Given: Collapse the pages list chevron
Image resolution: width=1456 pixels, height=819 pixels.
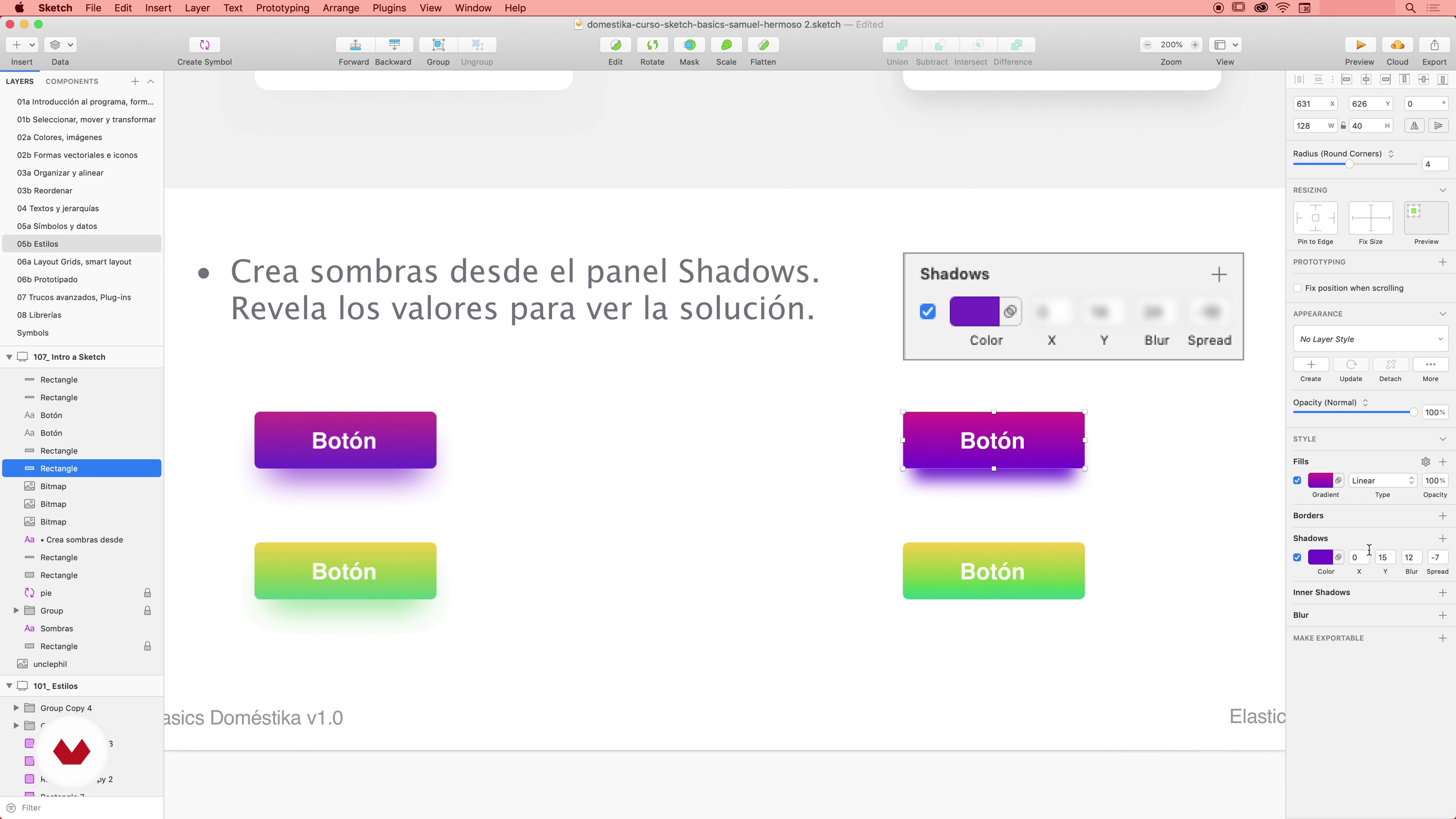Looking at the screenshot, I should pyautogui.click(x=151, y=82).
